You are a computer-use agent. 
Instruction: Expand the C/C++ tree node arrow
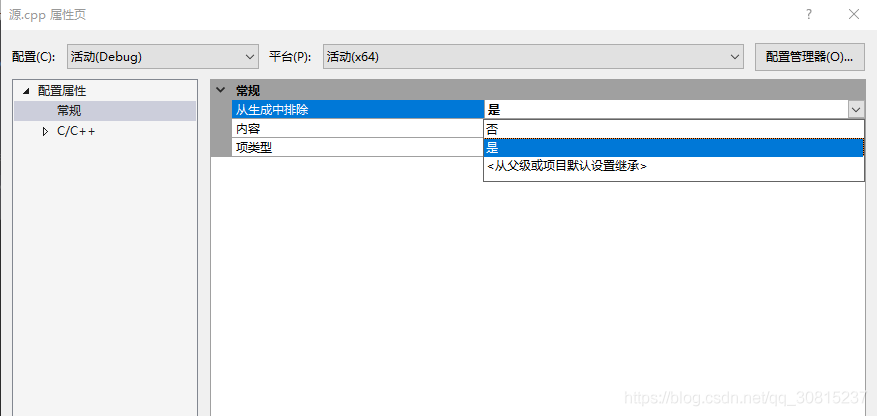(46, 131)
